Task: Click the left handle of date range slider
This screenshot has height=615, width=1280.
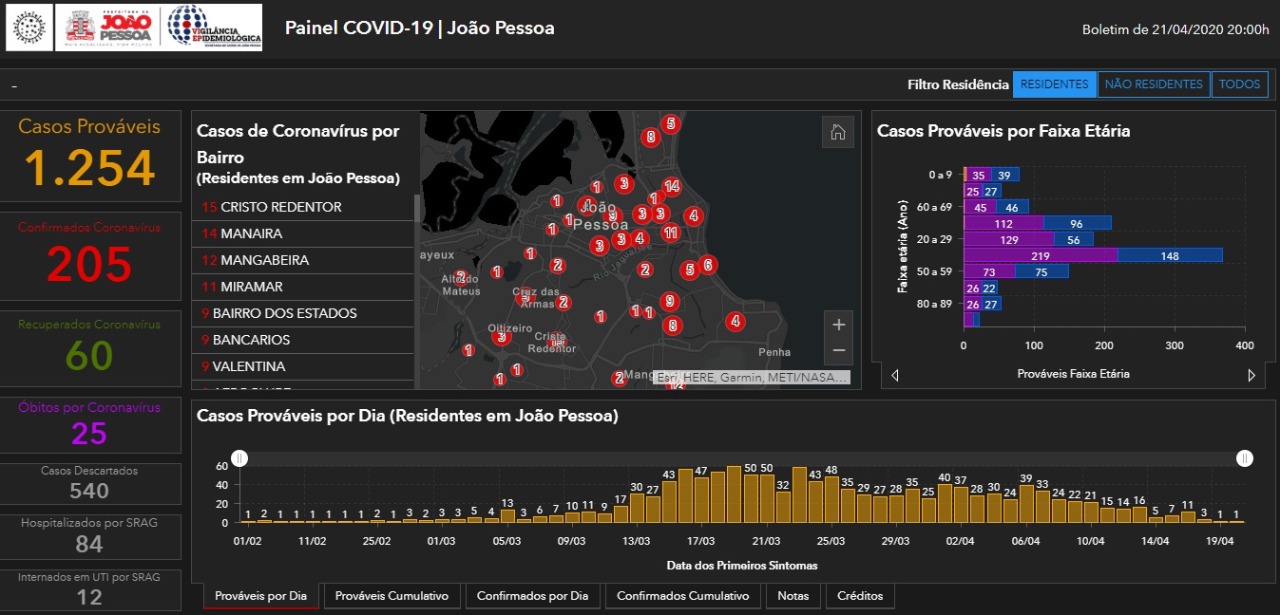Action: point(240,459)
